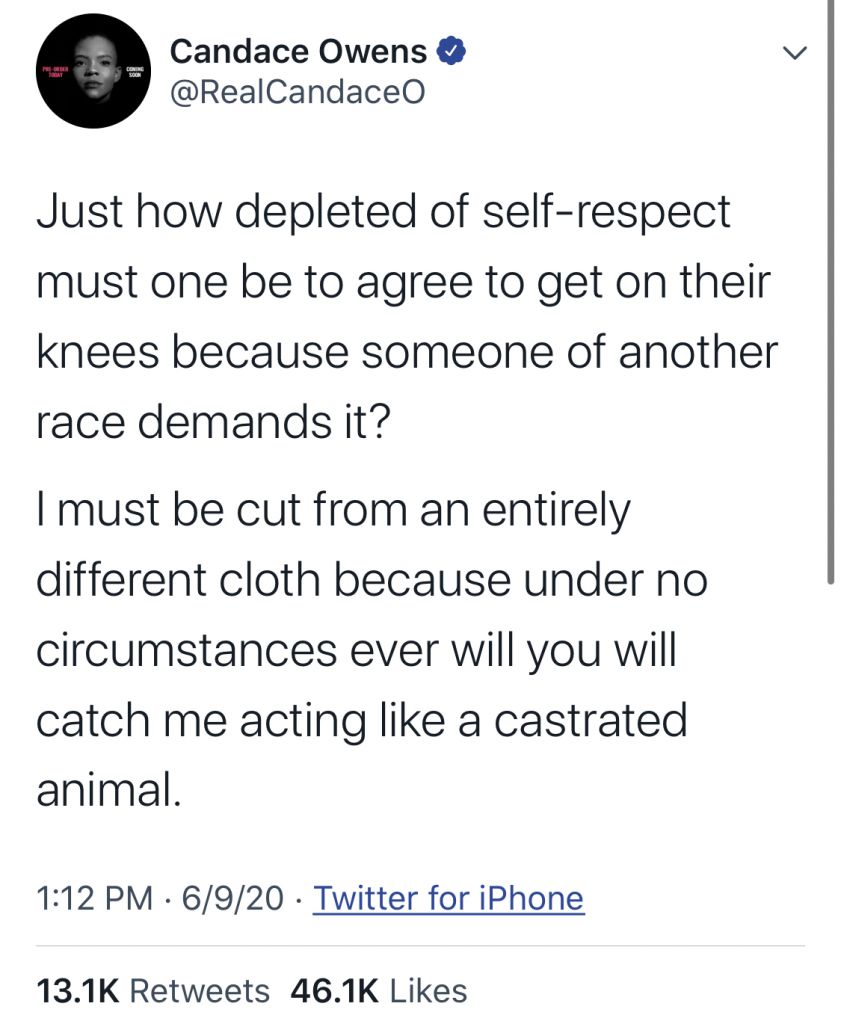841x1024 pixels.
Task: Click the 'Pre-order today' label in avatar
Action: click(x=51, y=71)
